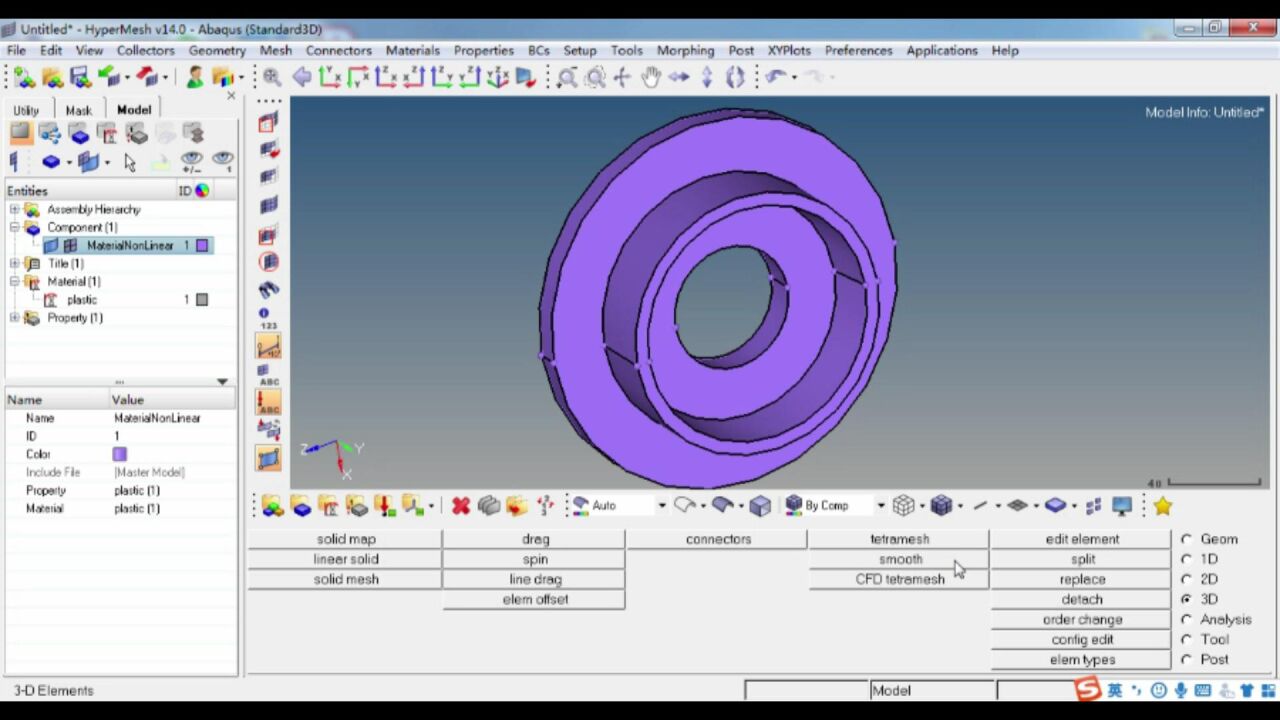This screenshot has width=1280, height=720.
Task: Select the plastic material tree item
Action: click(x=82, y=300)
